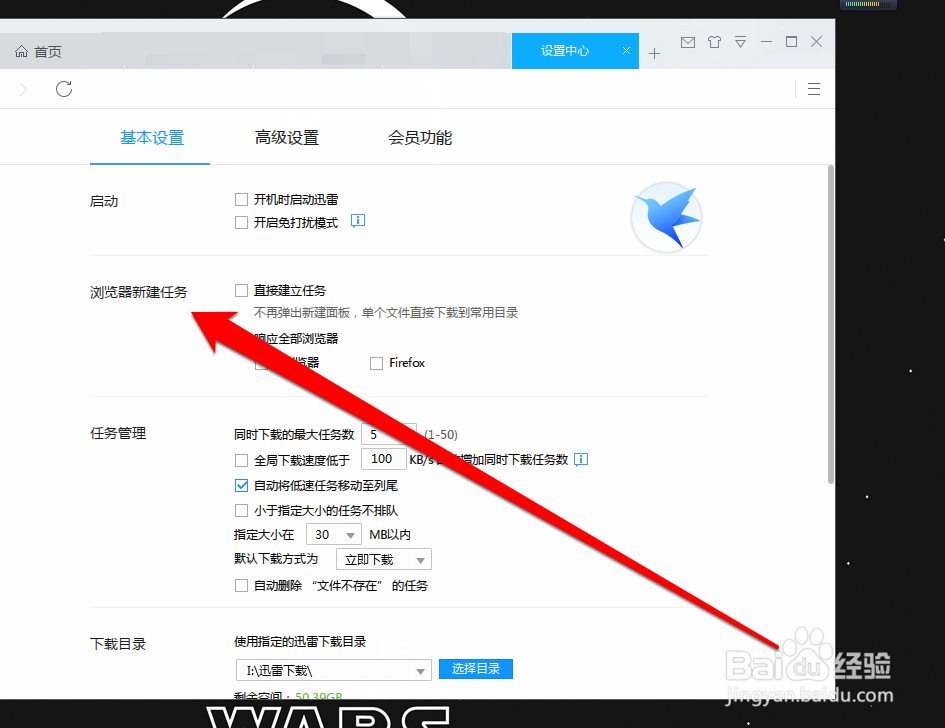
Task: Switch to 基本设置 tab
Action: pos(152,138)
